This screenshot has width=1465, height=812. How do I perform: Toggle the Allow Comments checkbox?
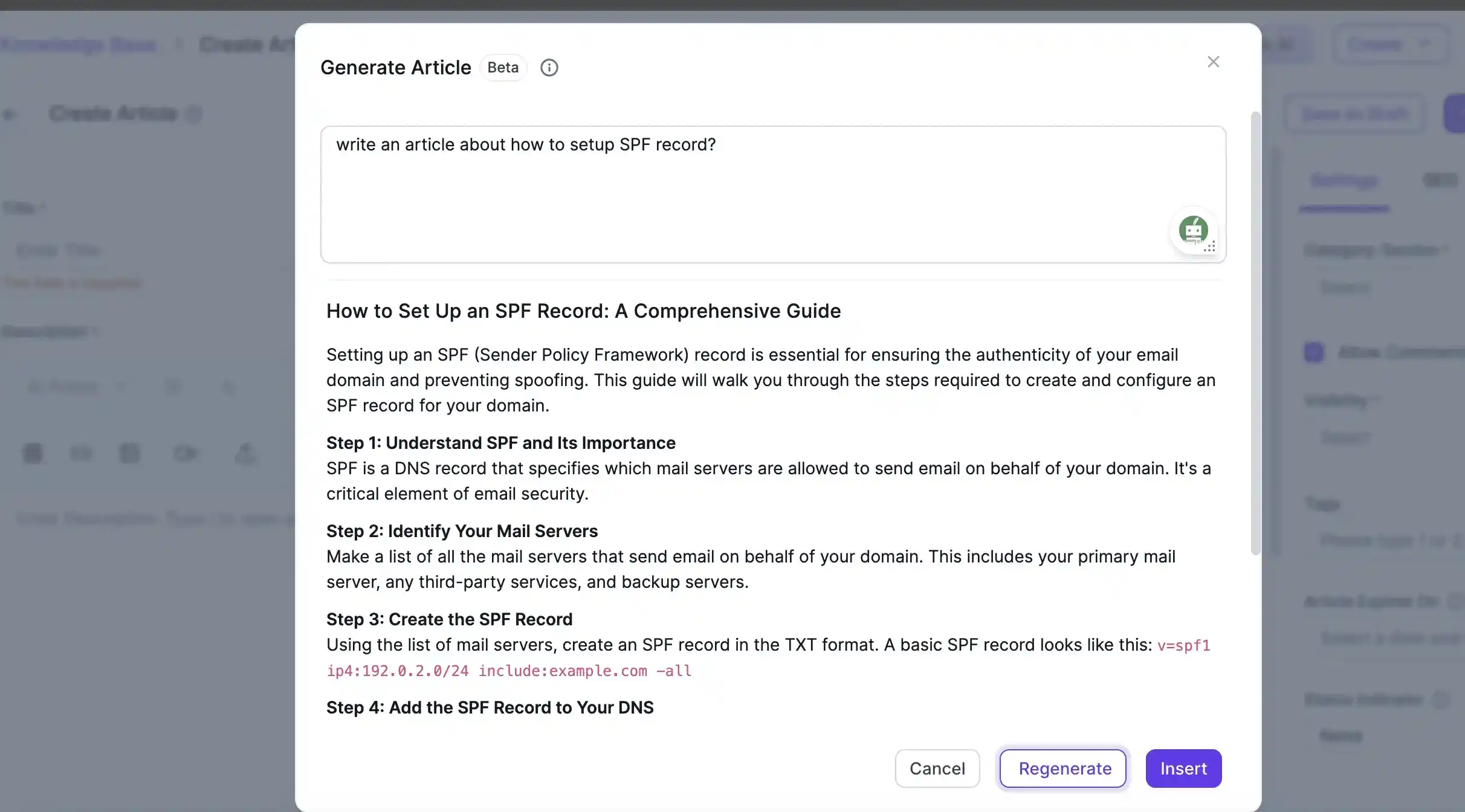1314,352
